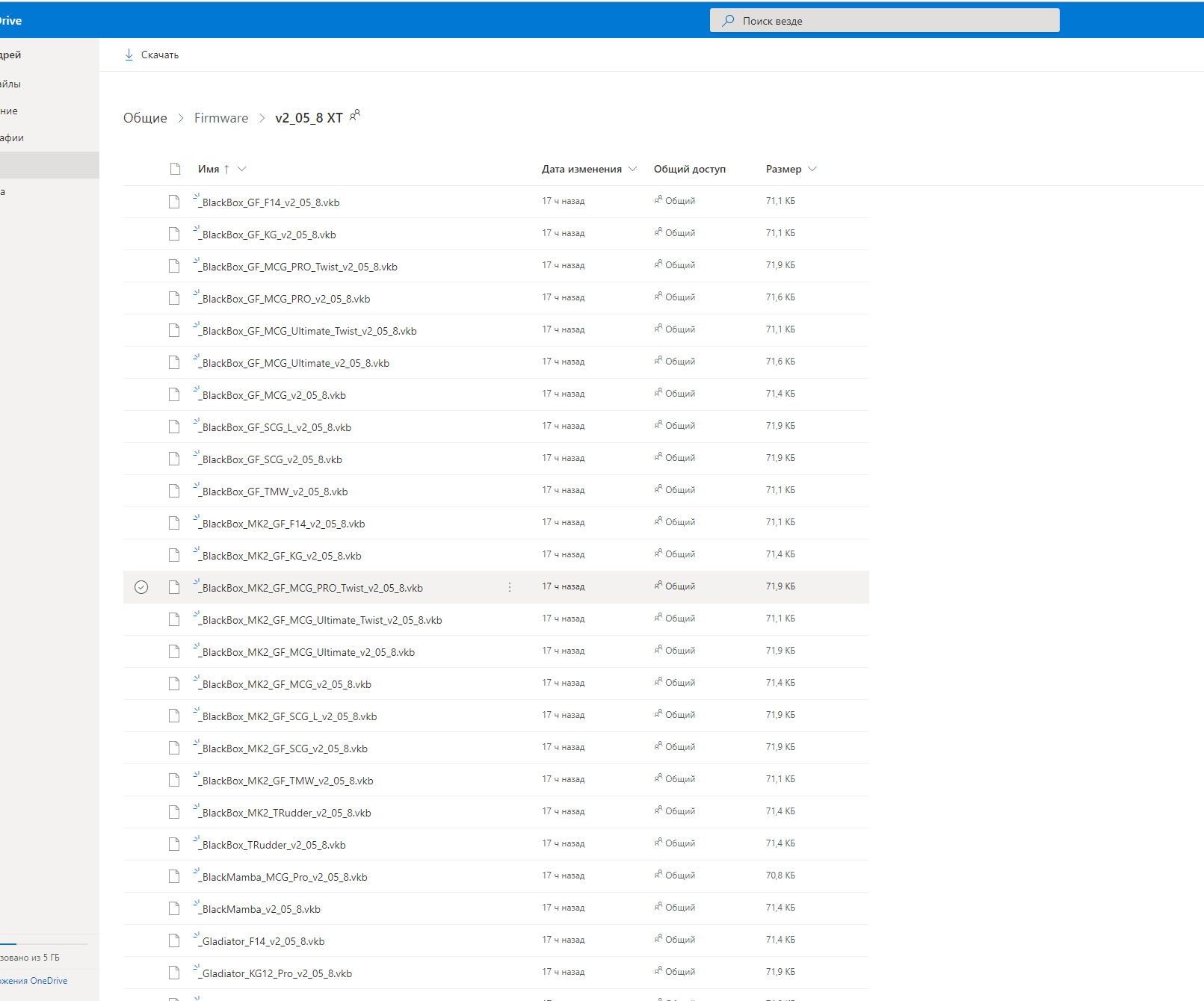Click file icon of _BlackBox_MK2_TRudder_v2_05_8.vkb

click(174, 812)
